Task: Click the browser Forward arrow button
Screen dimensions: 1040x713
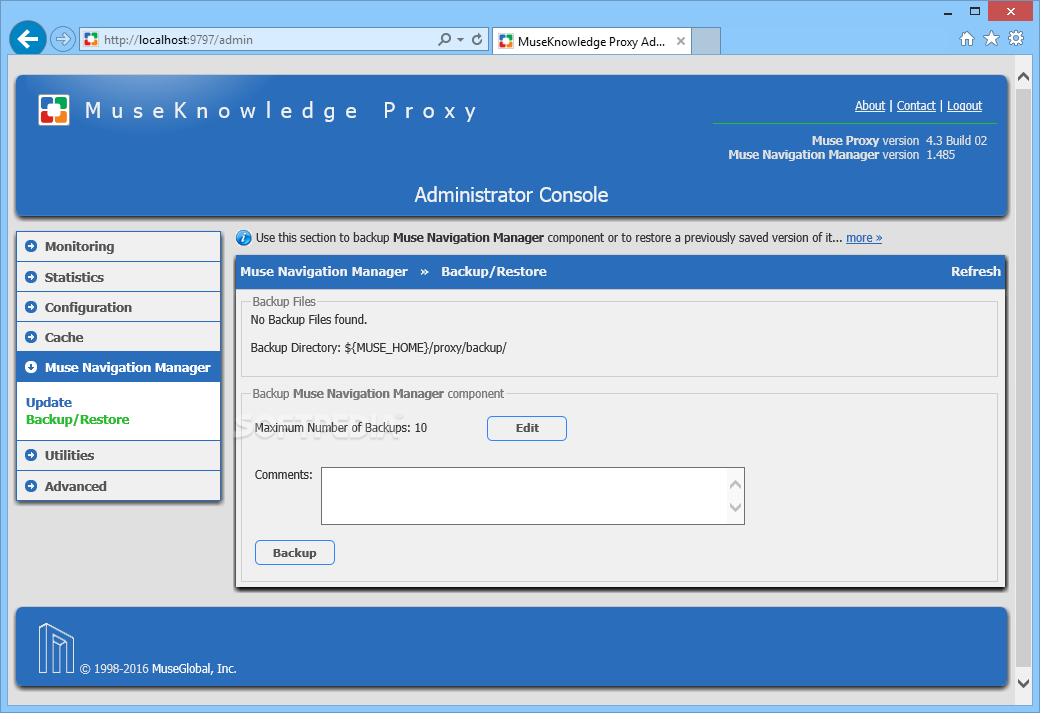Action: pos(62,39)
